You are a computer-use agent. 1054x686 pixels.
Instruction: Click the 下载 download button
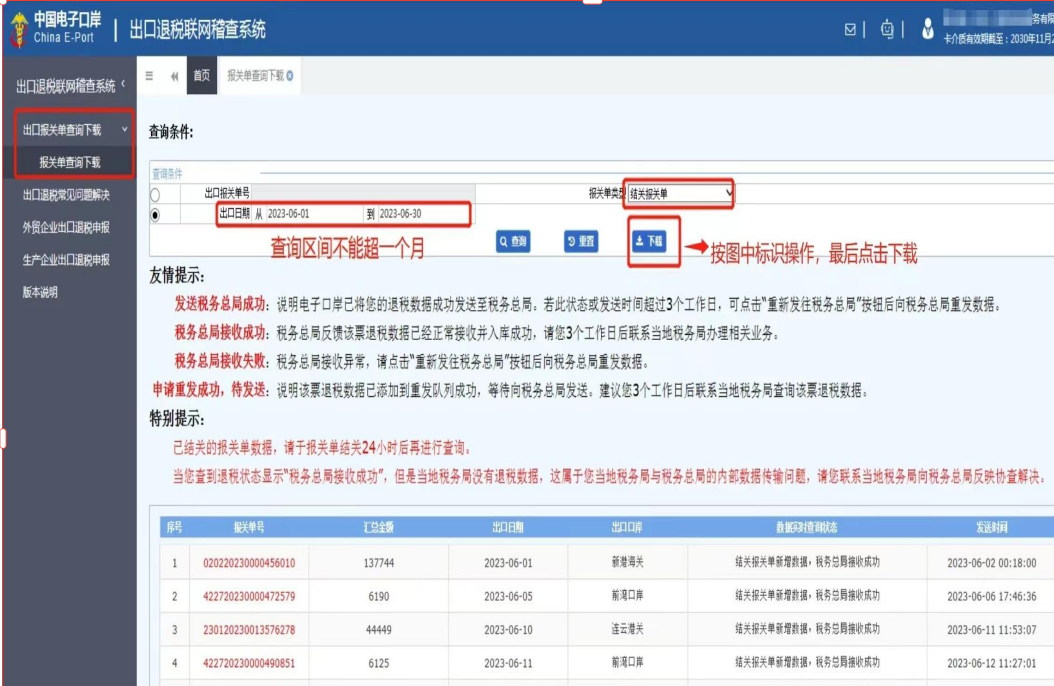(649, 241)
